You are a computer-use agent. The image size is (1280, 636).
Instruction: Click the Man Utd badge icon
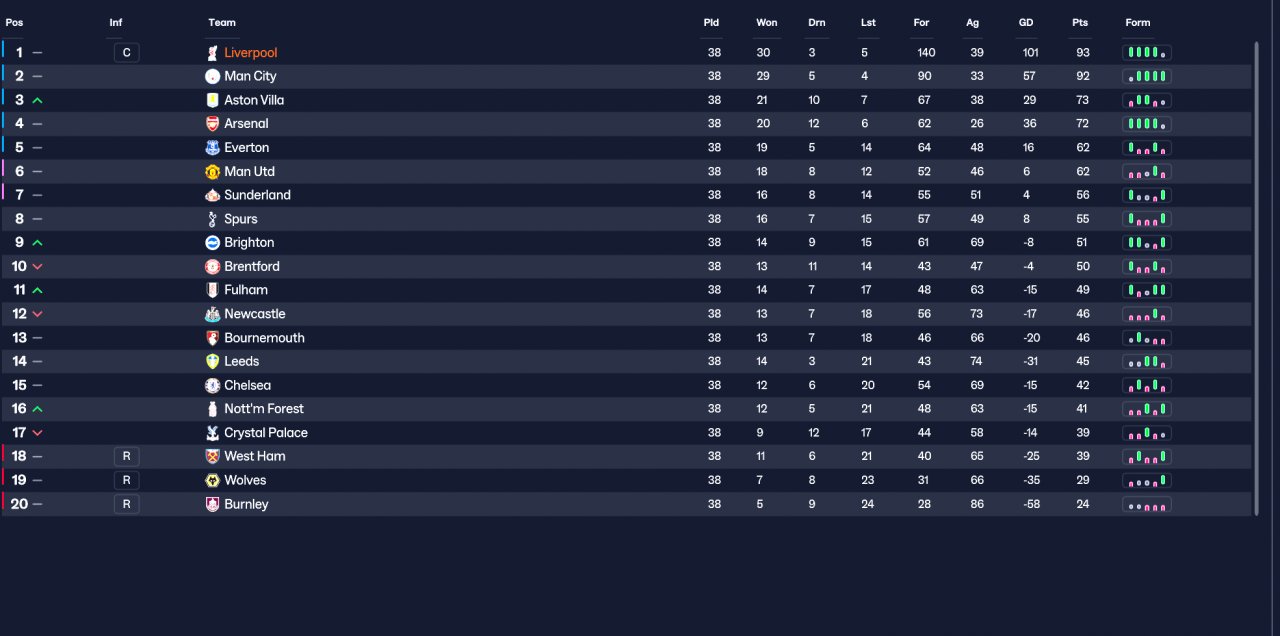click(x=212, y=171)
